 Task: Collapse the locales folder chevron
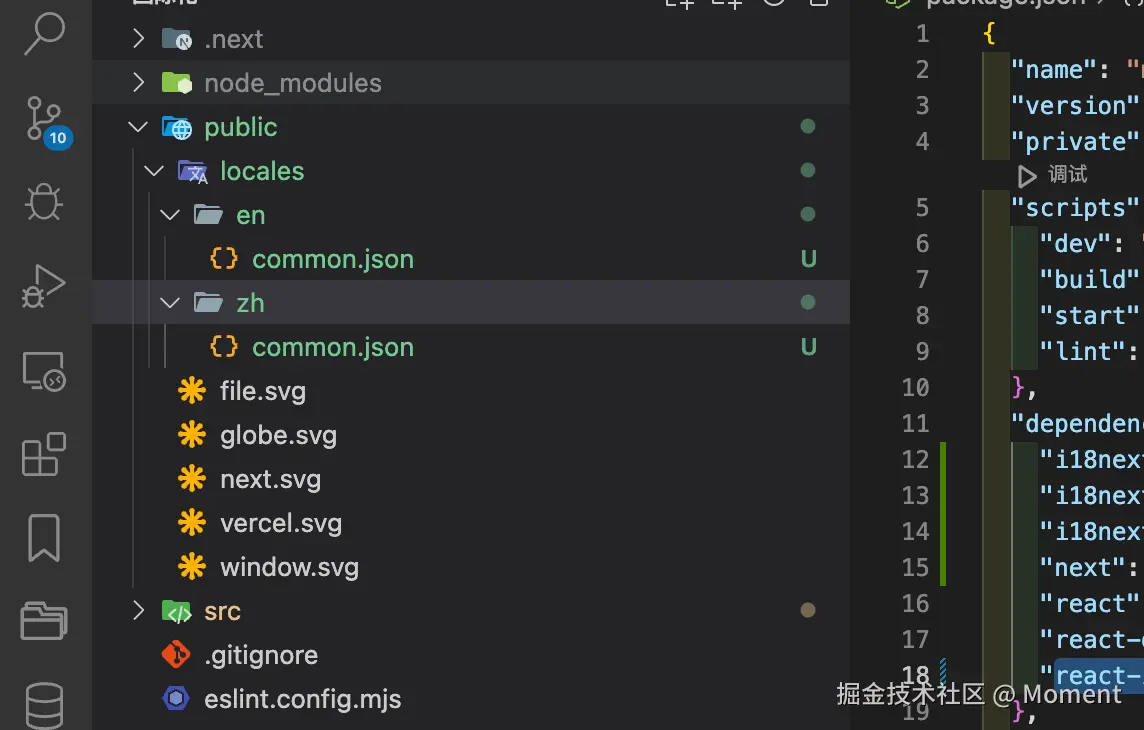154,171
